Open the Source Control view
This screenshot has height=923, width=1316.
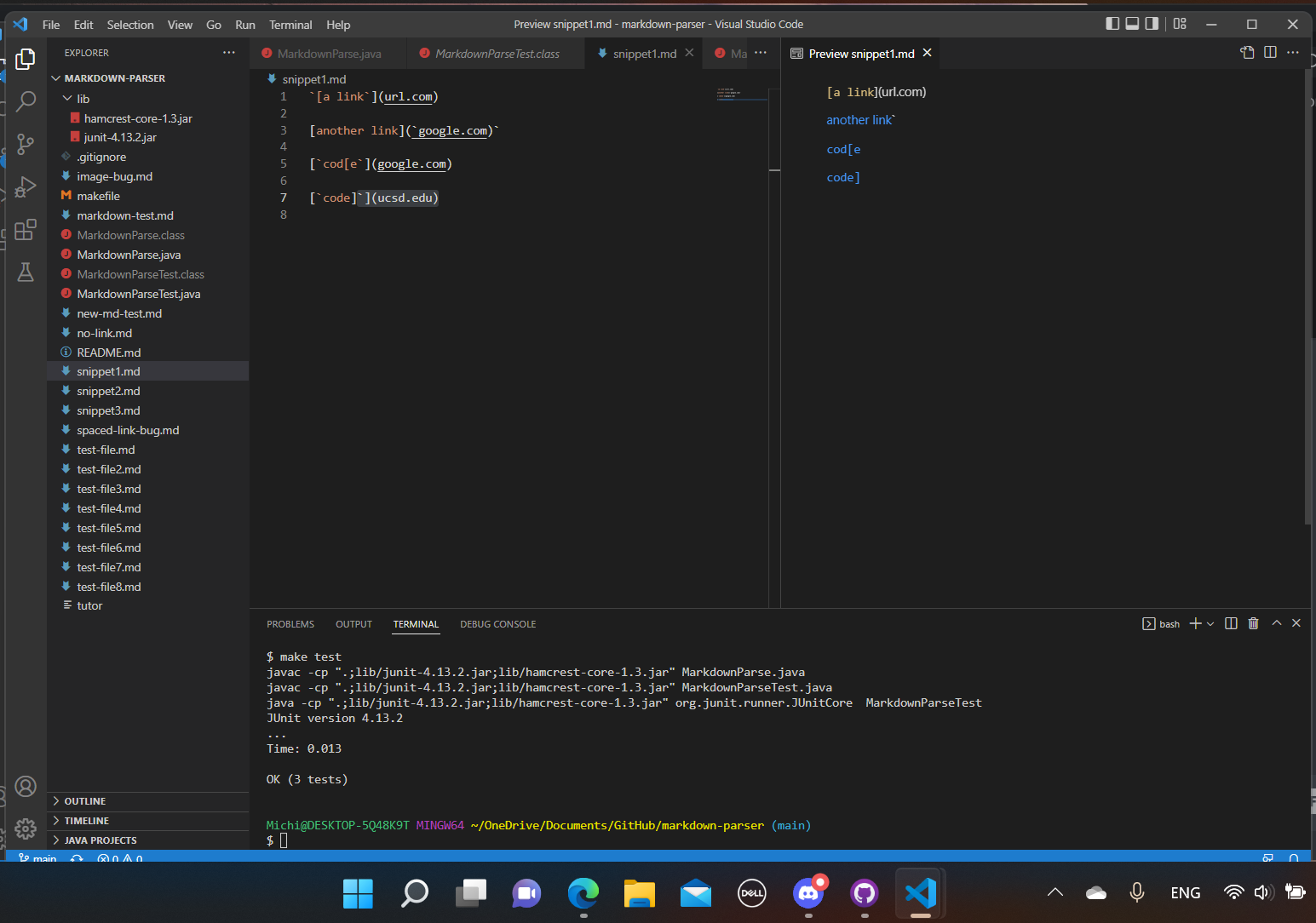tap(26, 144)
